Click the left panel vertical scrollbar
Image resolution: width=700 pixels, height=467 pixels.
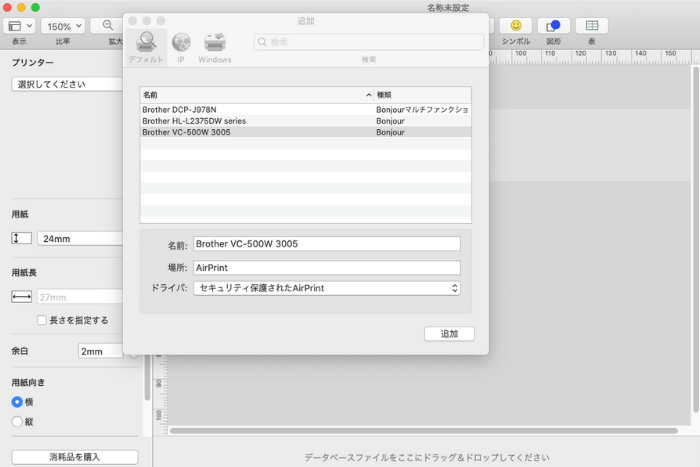(147, 378)
